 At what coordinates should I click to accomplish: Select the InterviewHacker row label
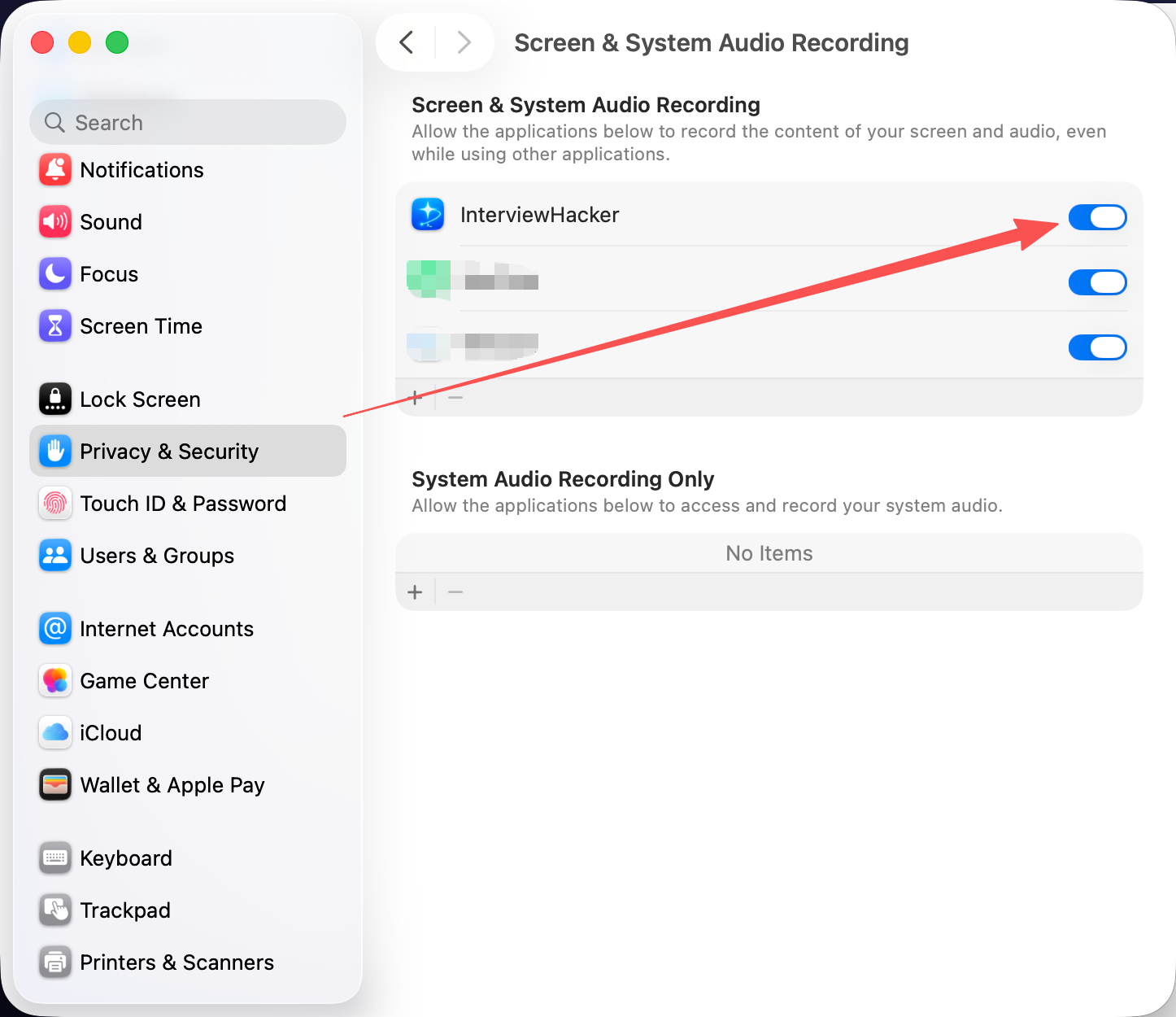pyautogui.click(x=540, y=215)
